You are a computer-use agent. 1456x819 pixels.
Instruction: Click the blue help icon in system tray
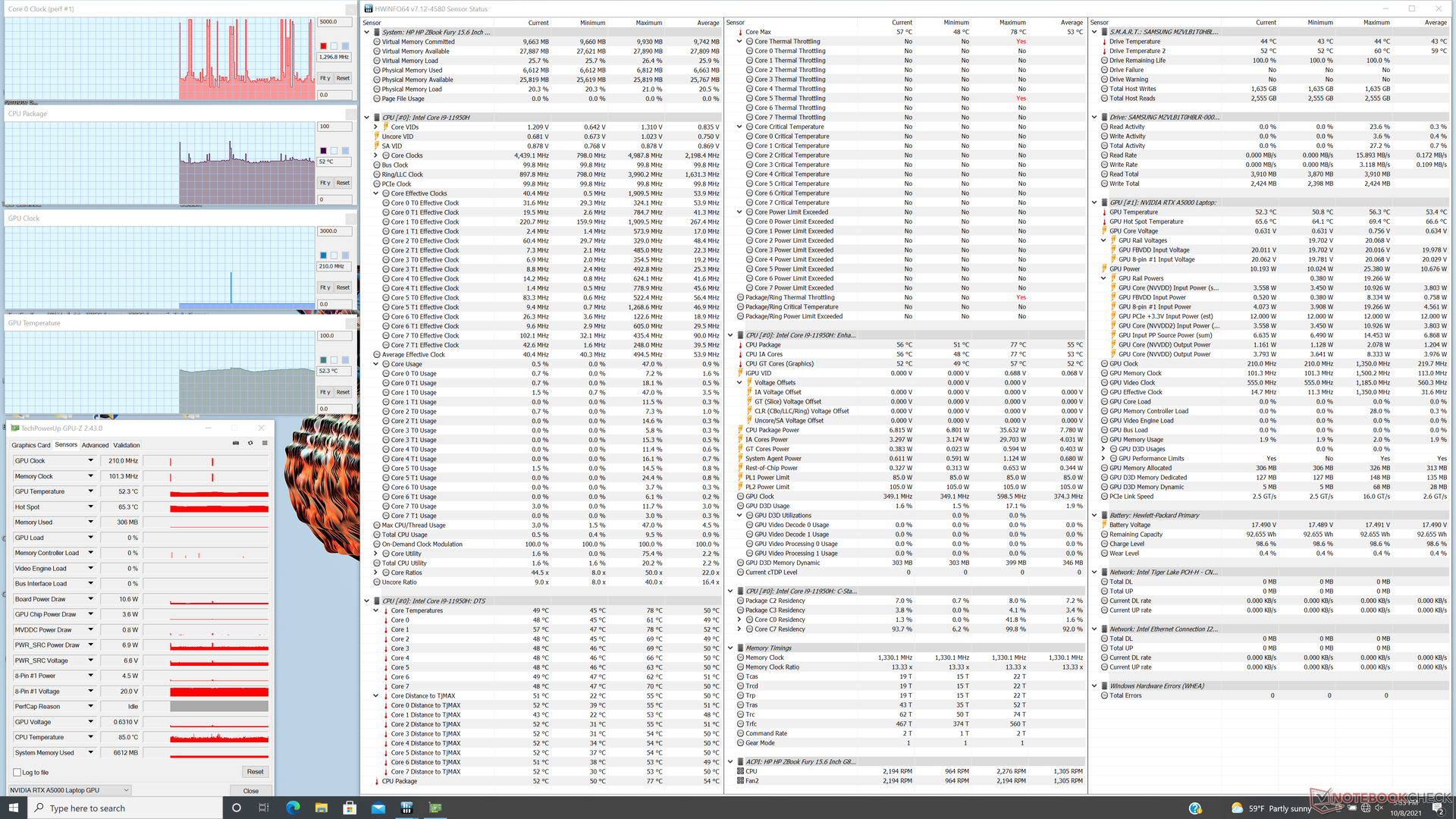point(1195,808)
